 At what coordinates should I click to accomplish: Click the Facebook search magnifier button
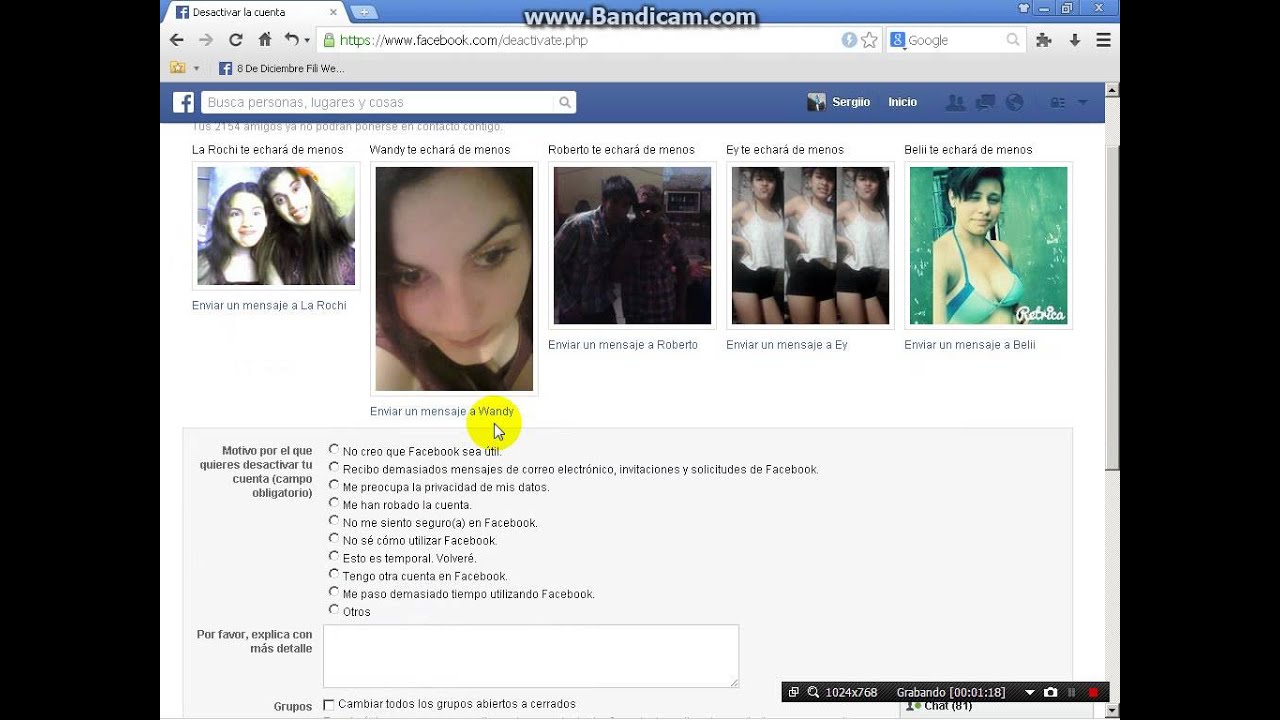pyautogui.click(x=565, y=102)
